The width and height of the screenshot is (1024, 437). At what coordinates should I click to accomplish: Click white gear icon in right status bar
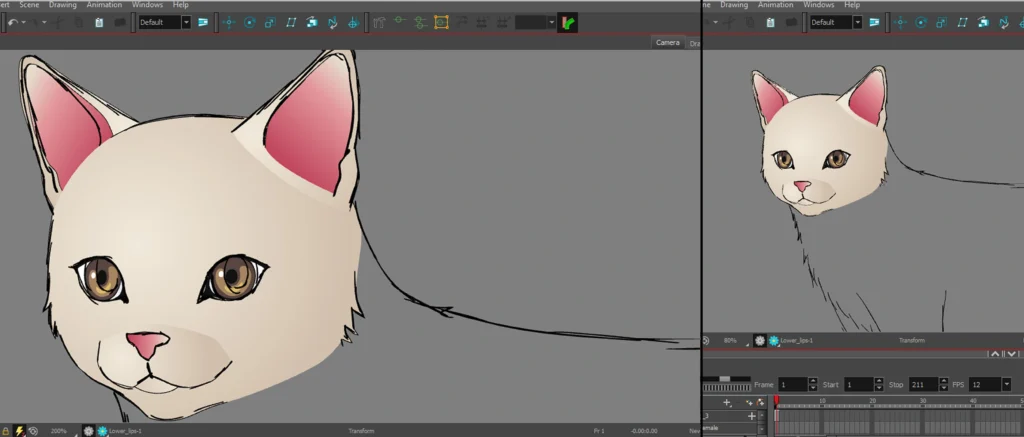coord(760,340)
